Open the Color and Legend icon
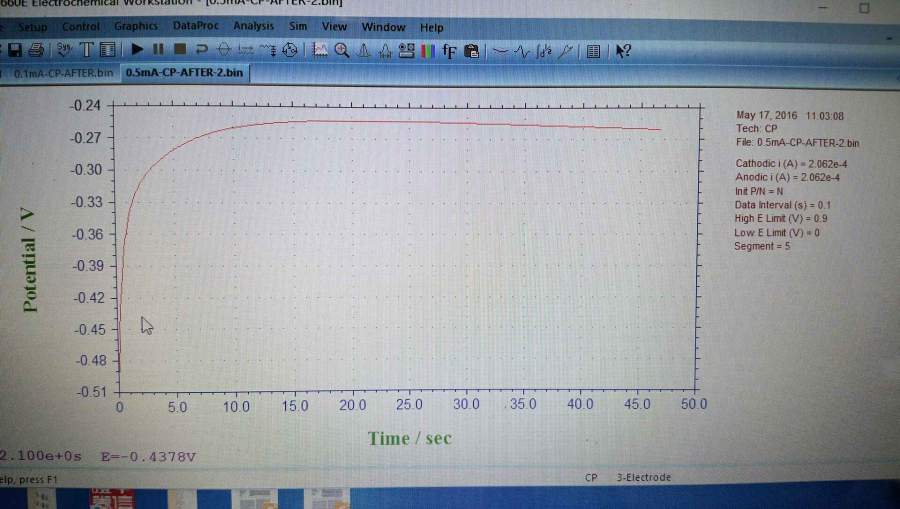The height and width of the screenshot is (509, 900). [x=428, y=51]
